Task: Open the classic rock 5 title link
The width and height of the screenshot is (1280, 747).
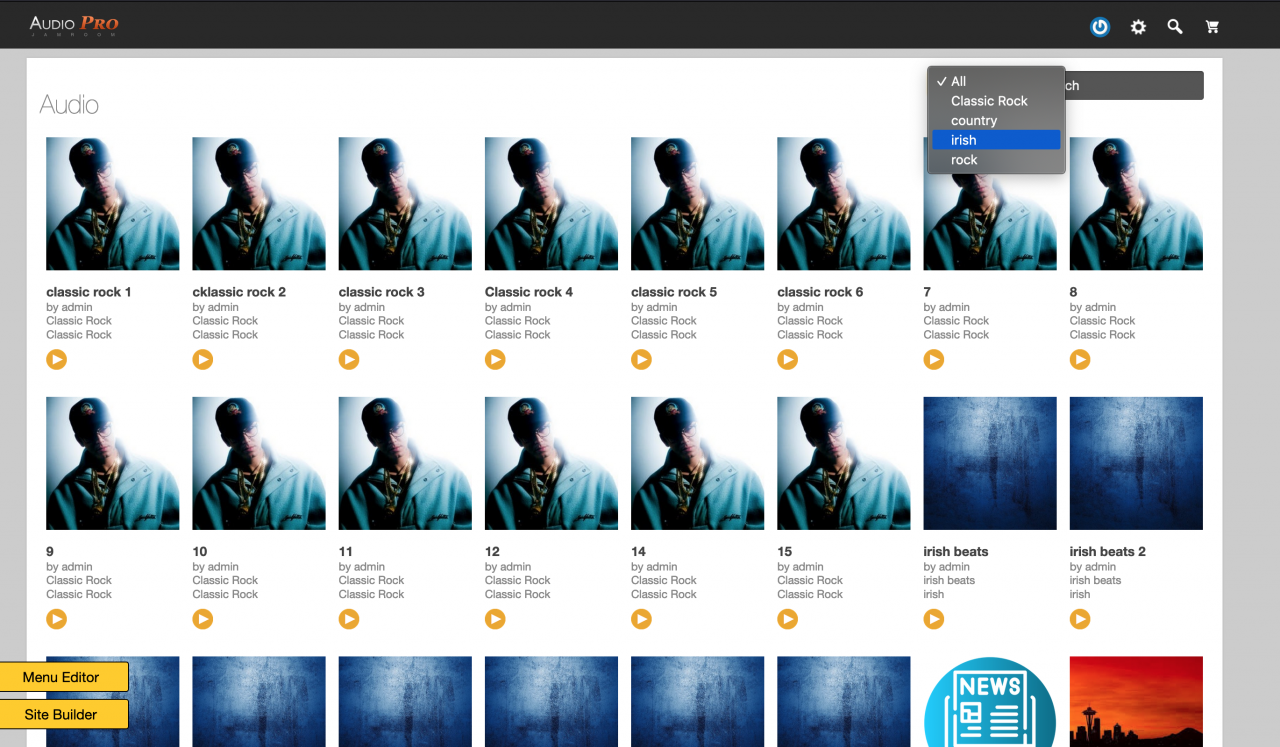Action: tap(673, 292)
